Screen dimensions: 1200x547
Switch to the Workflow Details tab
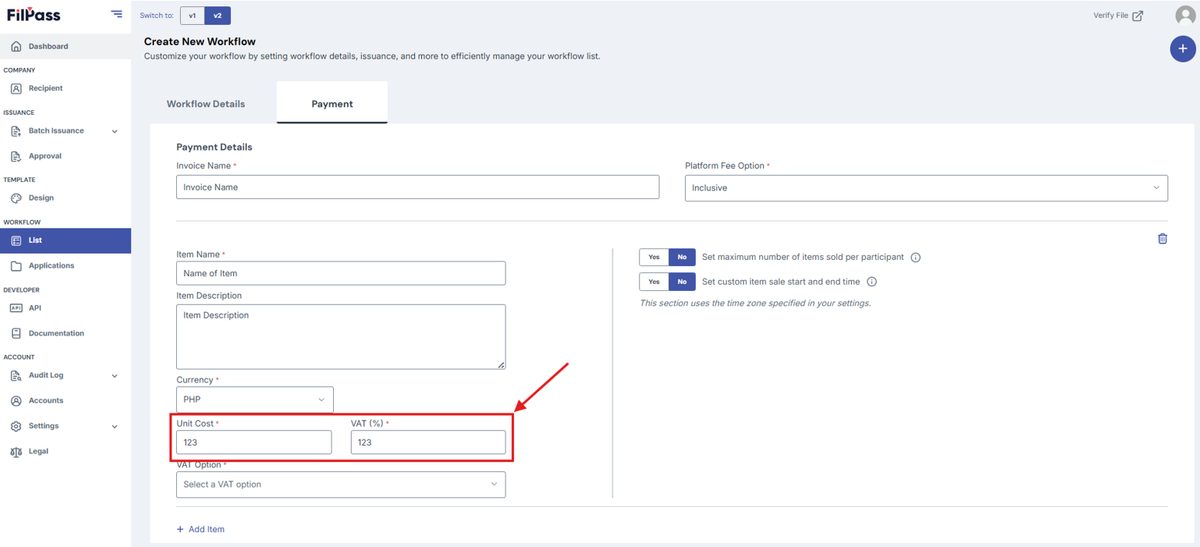tap(206, 104)
